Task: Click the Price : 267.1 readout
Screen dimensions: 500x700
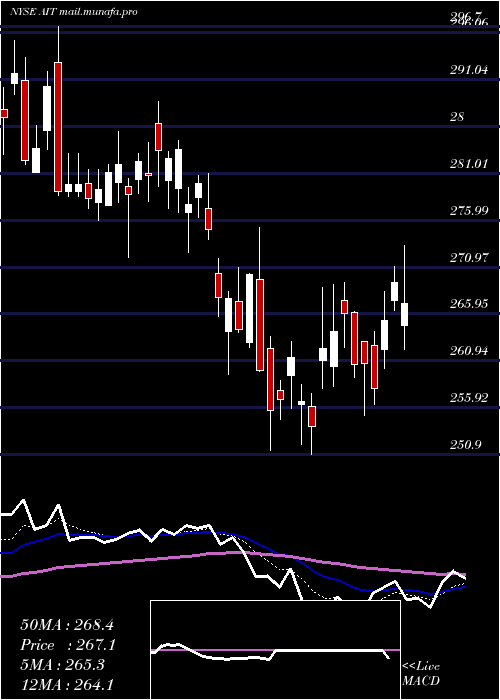Action: (68, 645)
